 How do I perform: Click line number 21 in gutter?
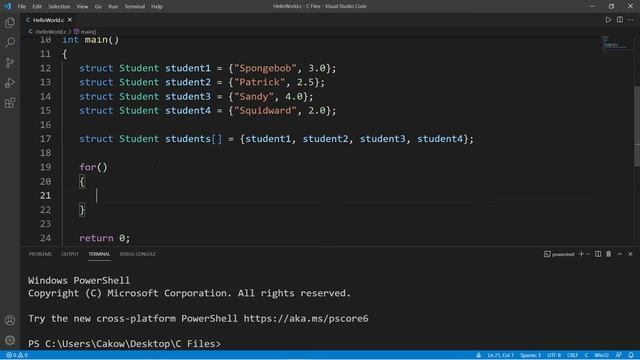pos(45,196)
